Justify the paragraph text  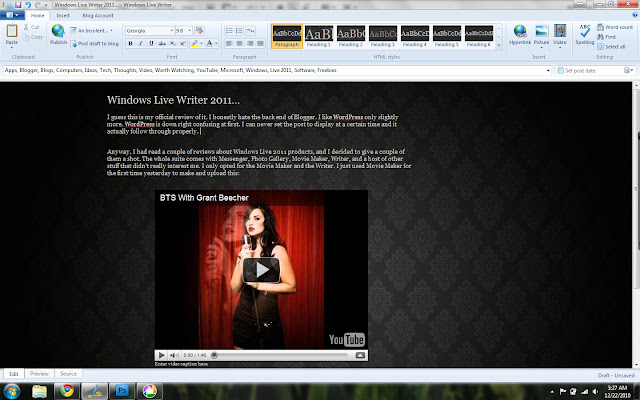260,43
